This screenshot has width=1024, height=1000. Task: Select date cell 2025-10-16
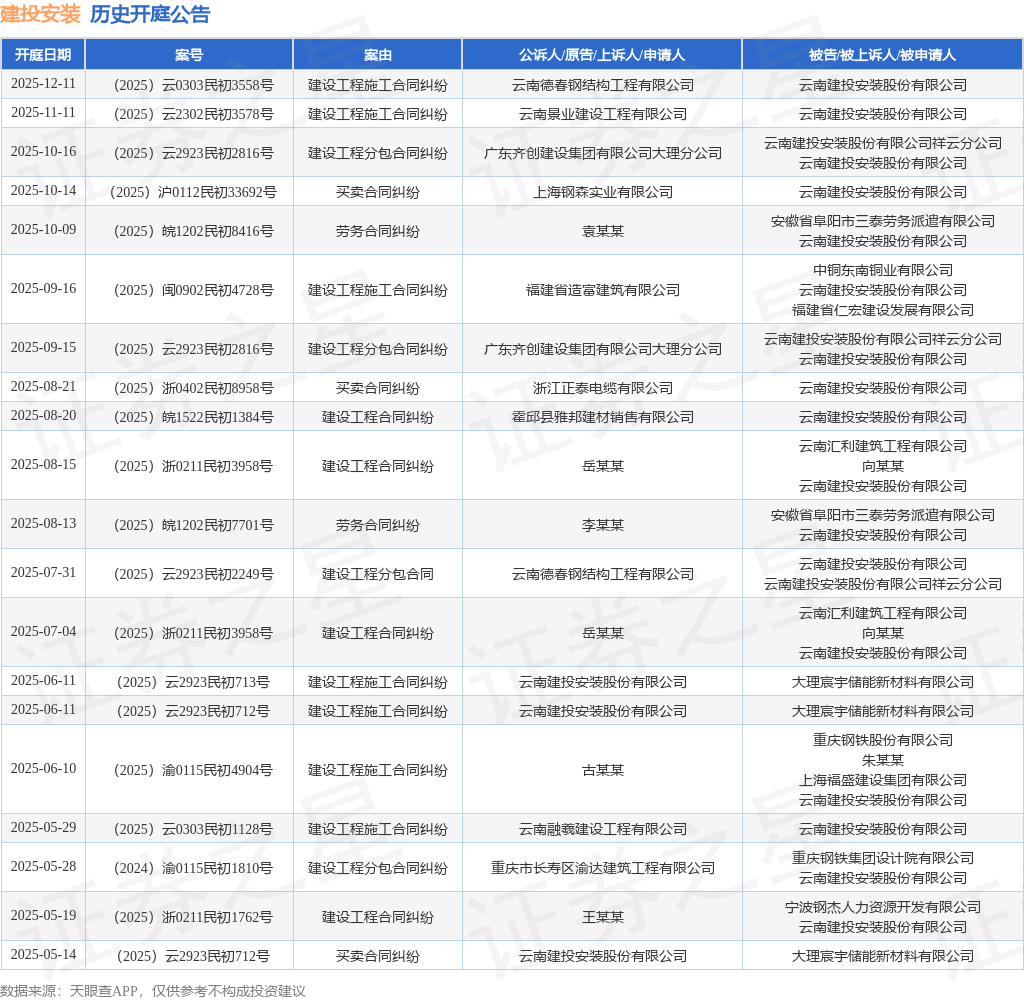point(43,152)
